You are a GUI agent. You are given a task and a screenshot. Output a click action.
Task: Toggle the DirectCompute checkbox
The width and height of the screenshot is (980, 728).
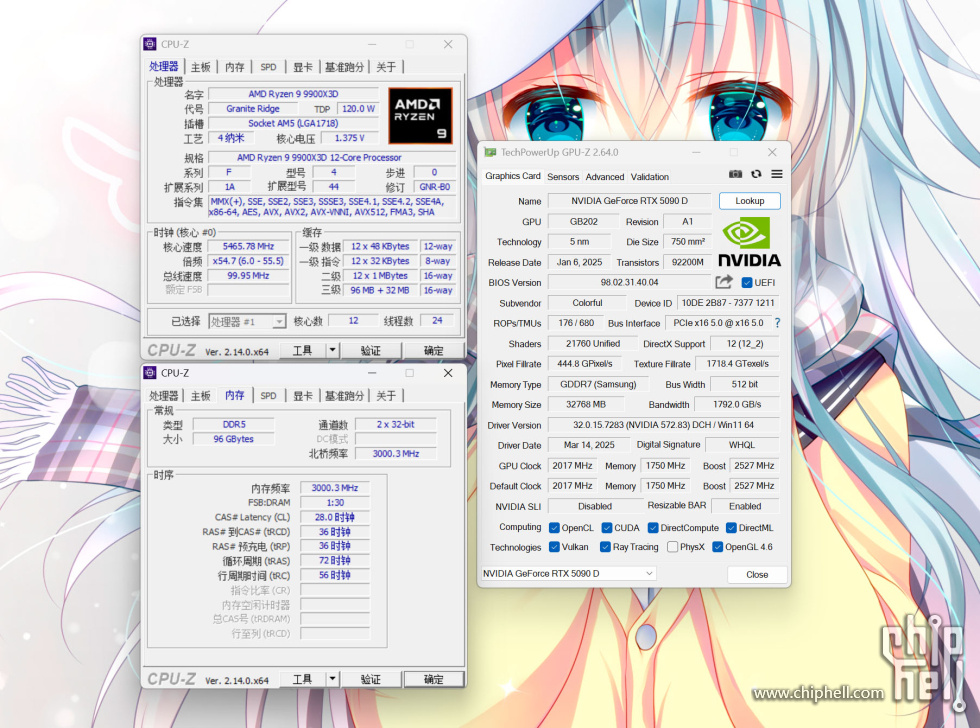653,528
